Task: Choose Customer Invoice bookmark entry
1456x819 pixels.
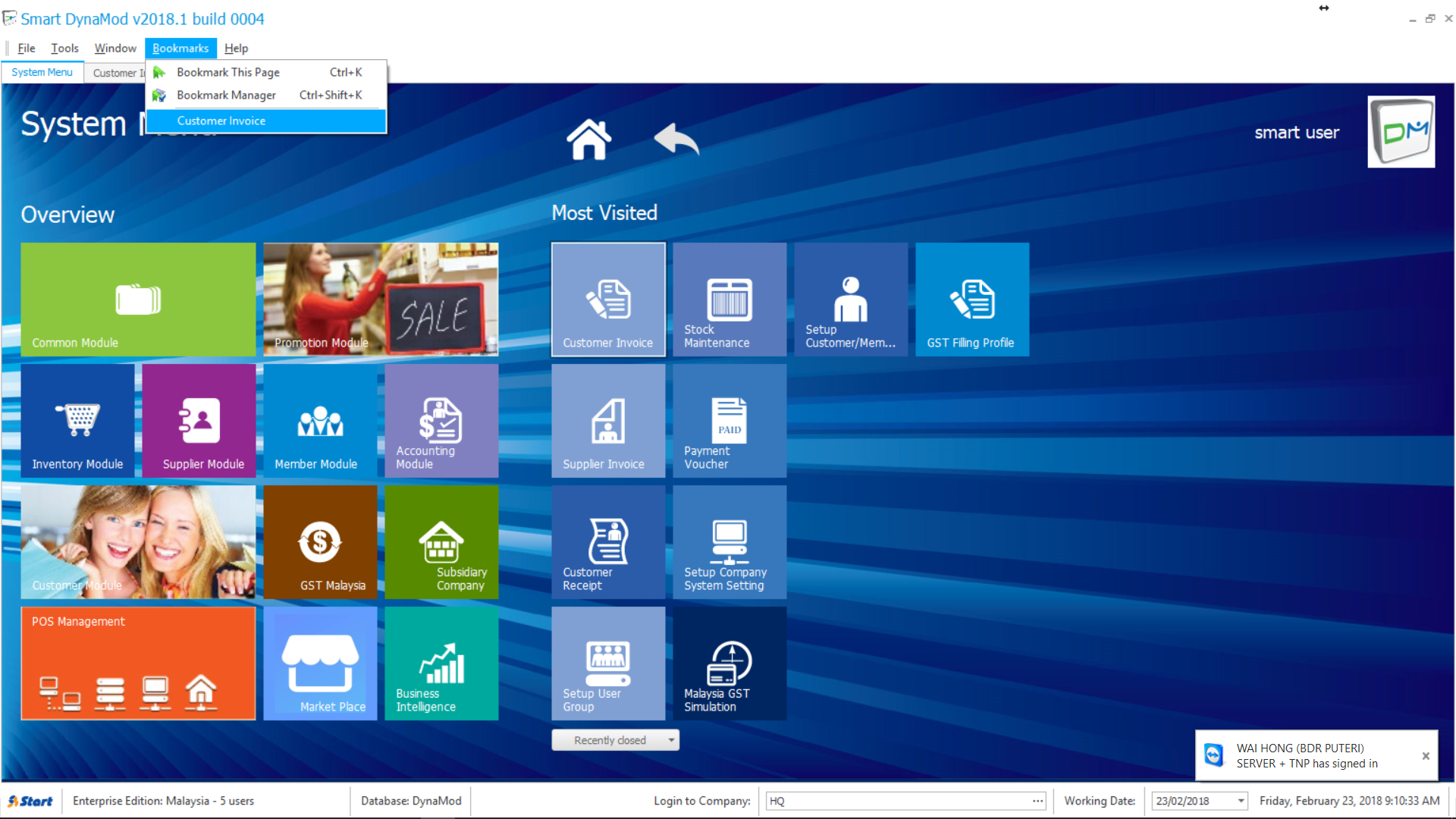Action: click(221, 121)
